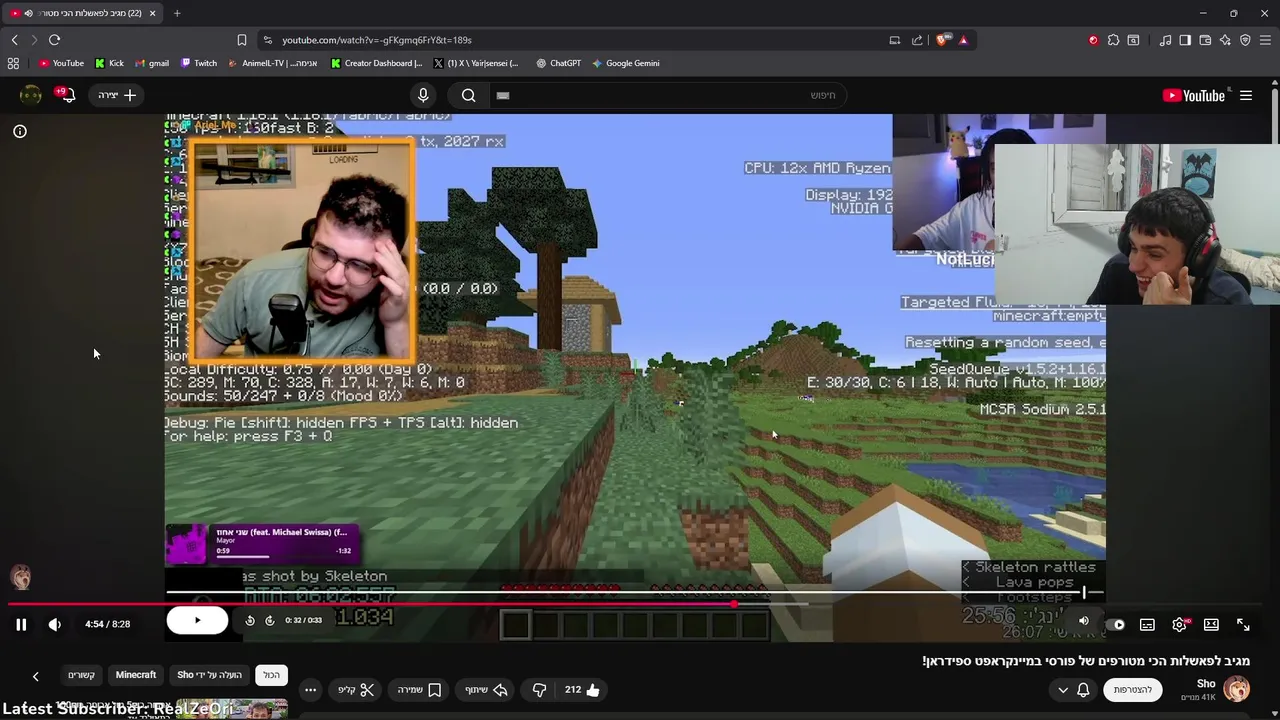This screenshot has height=720, width=1280.
Task: Mute the player with the left volume icon
Action: click(55, 624)
